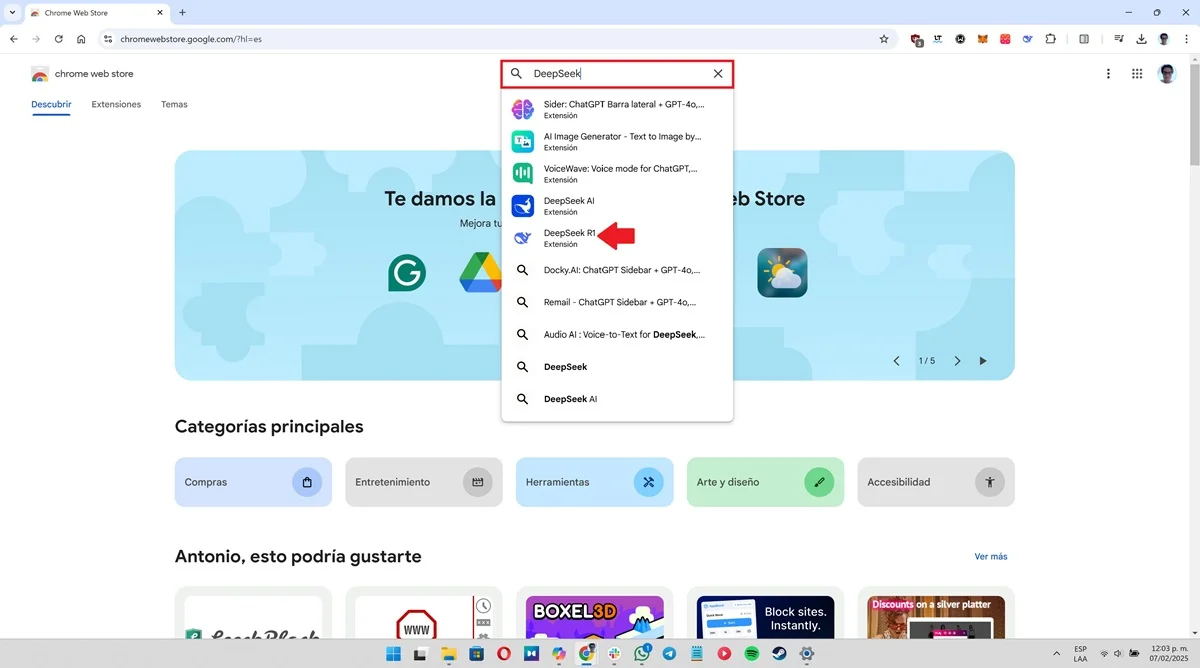This screenshot has height=668, width=1200.
Task: Open the three-dot menu next to apps grid
Action: (1107, 73)
